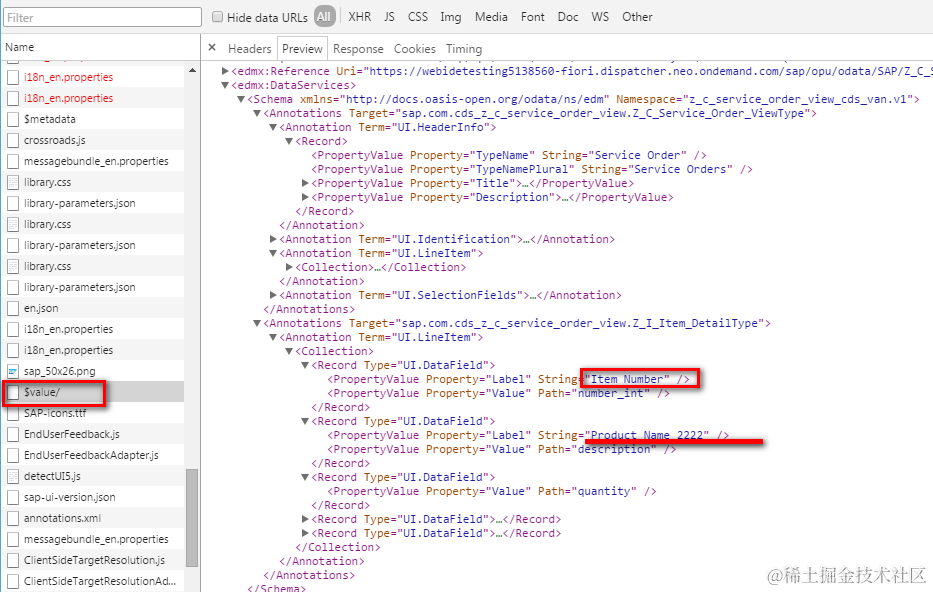Expand the Title PropertyValue node

[305, 183]
